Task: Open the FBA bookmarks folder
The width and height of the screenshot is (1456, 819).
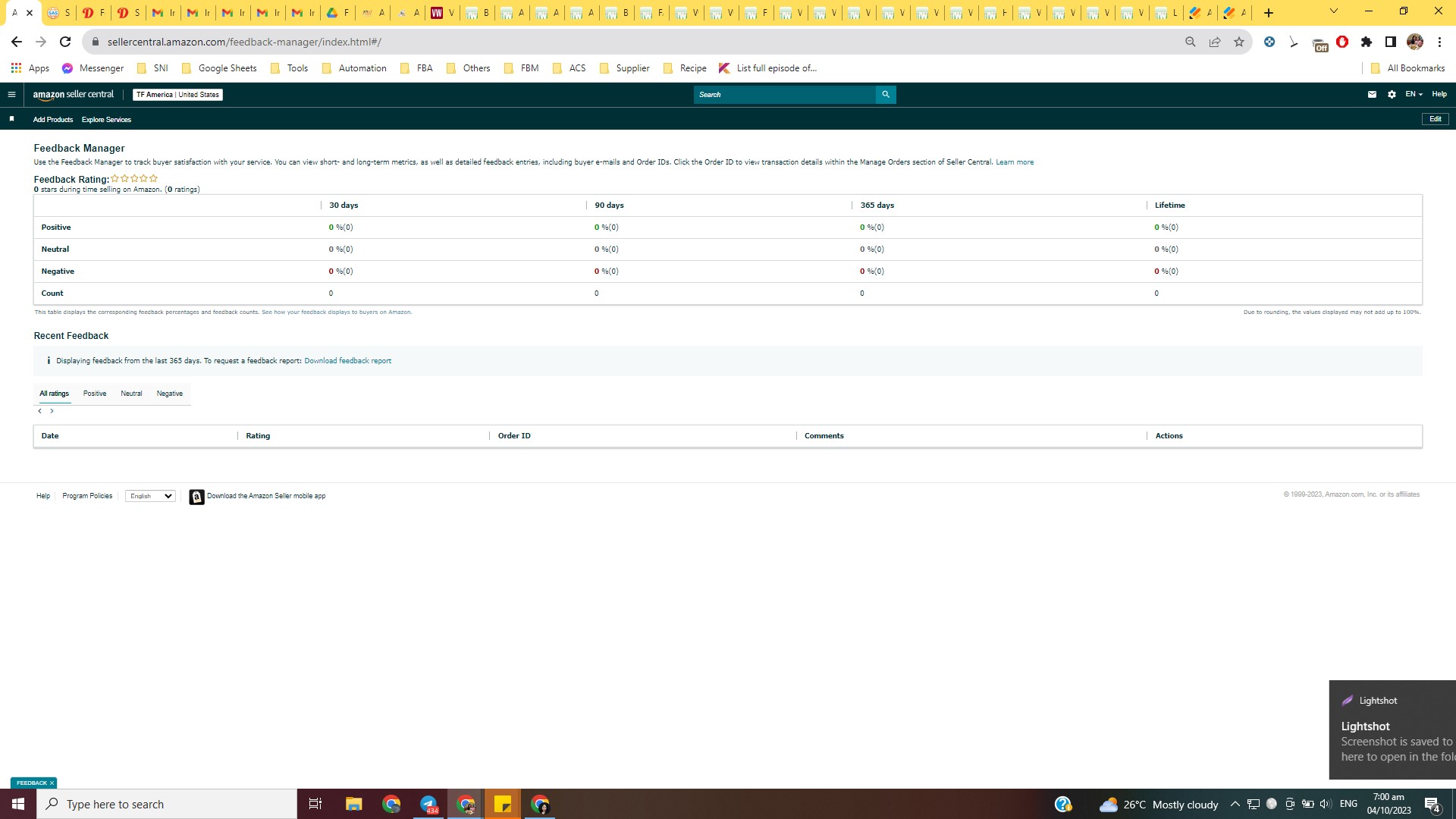Action: 416,68
